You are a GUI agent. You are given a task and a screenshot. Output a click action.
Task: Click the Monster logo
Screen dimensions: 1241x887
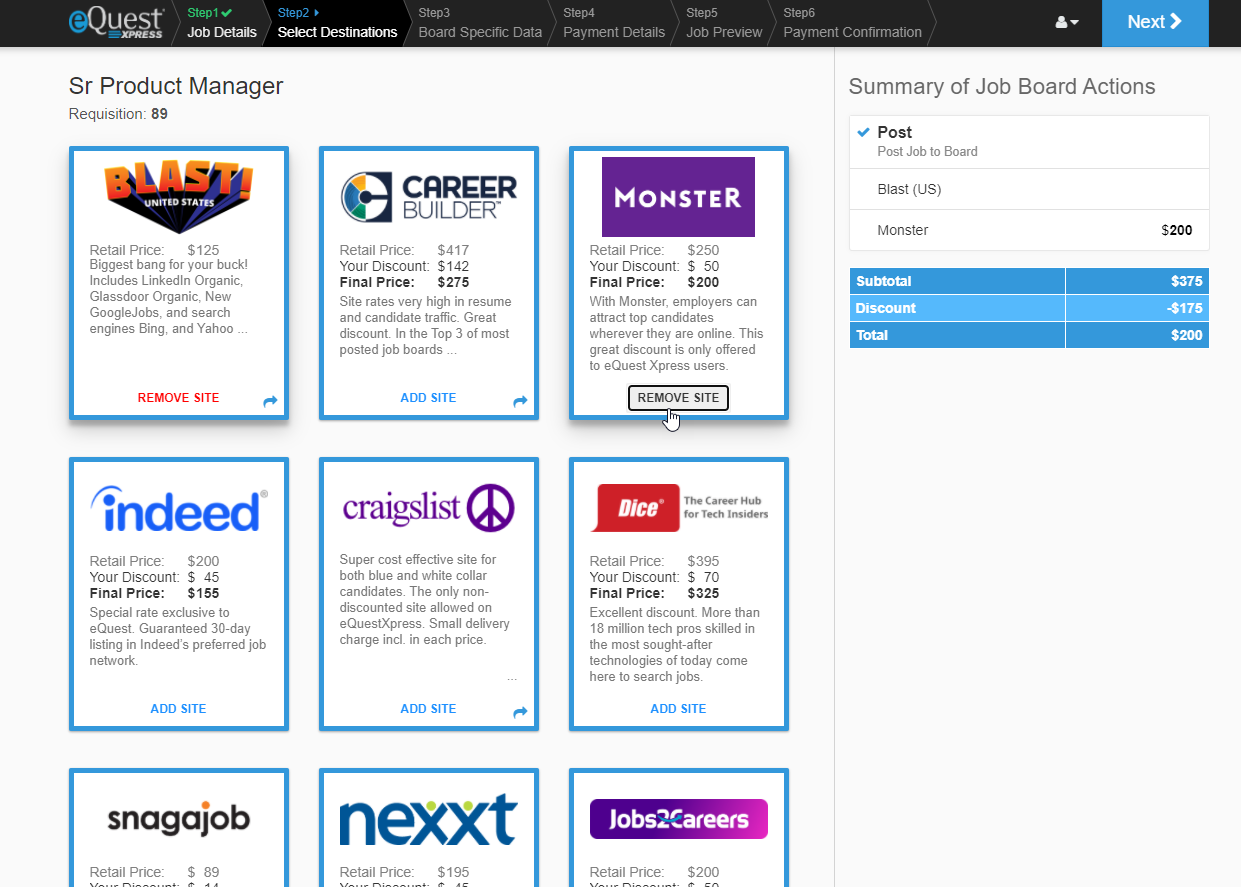point(678,197)
